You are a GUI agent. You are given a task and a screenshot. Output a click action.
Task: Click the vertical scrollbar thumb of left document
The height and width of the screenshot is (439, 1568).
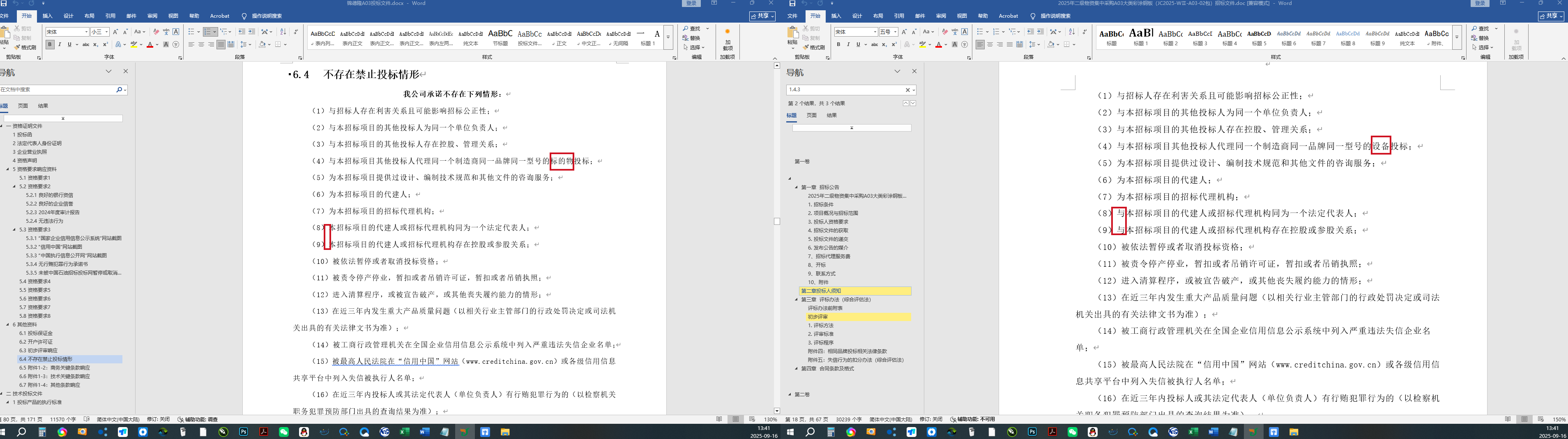777,222
